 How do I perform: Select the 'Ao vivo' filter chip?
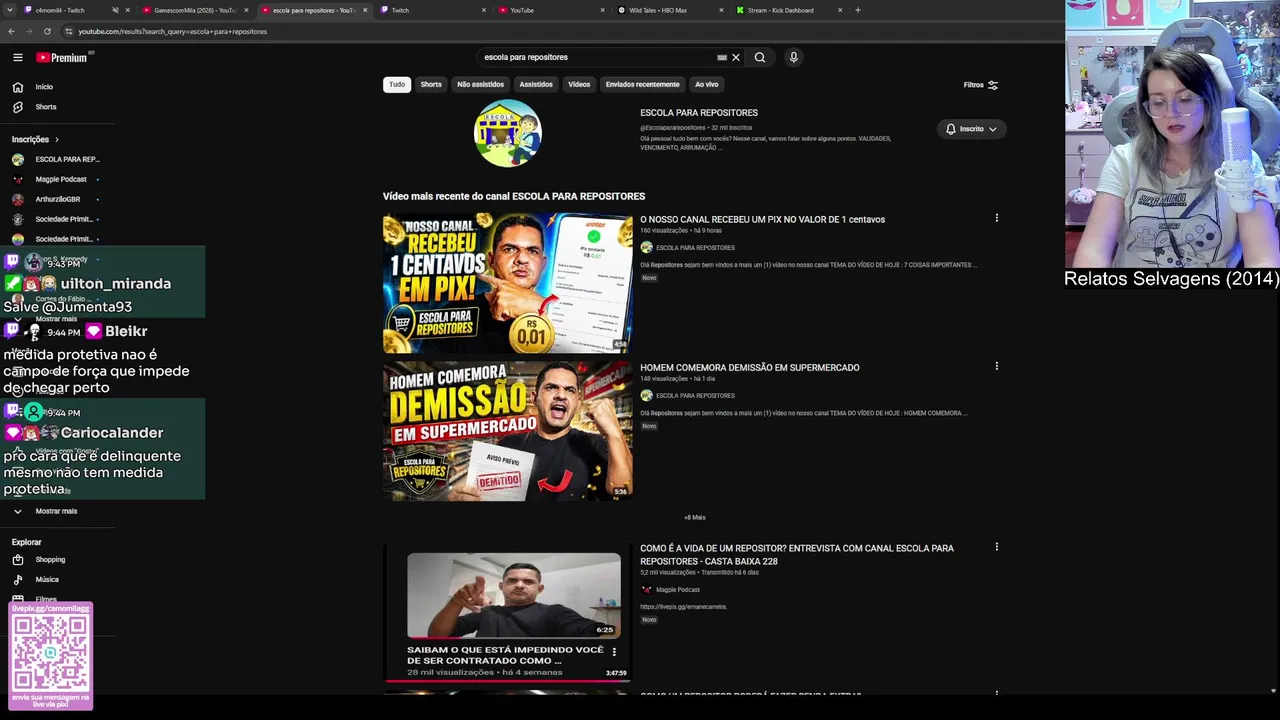click(707, 85)
